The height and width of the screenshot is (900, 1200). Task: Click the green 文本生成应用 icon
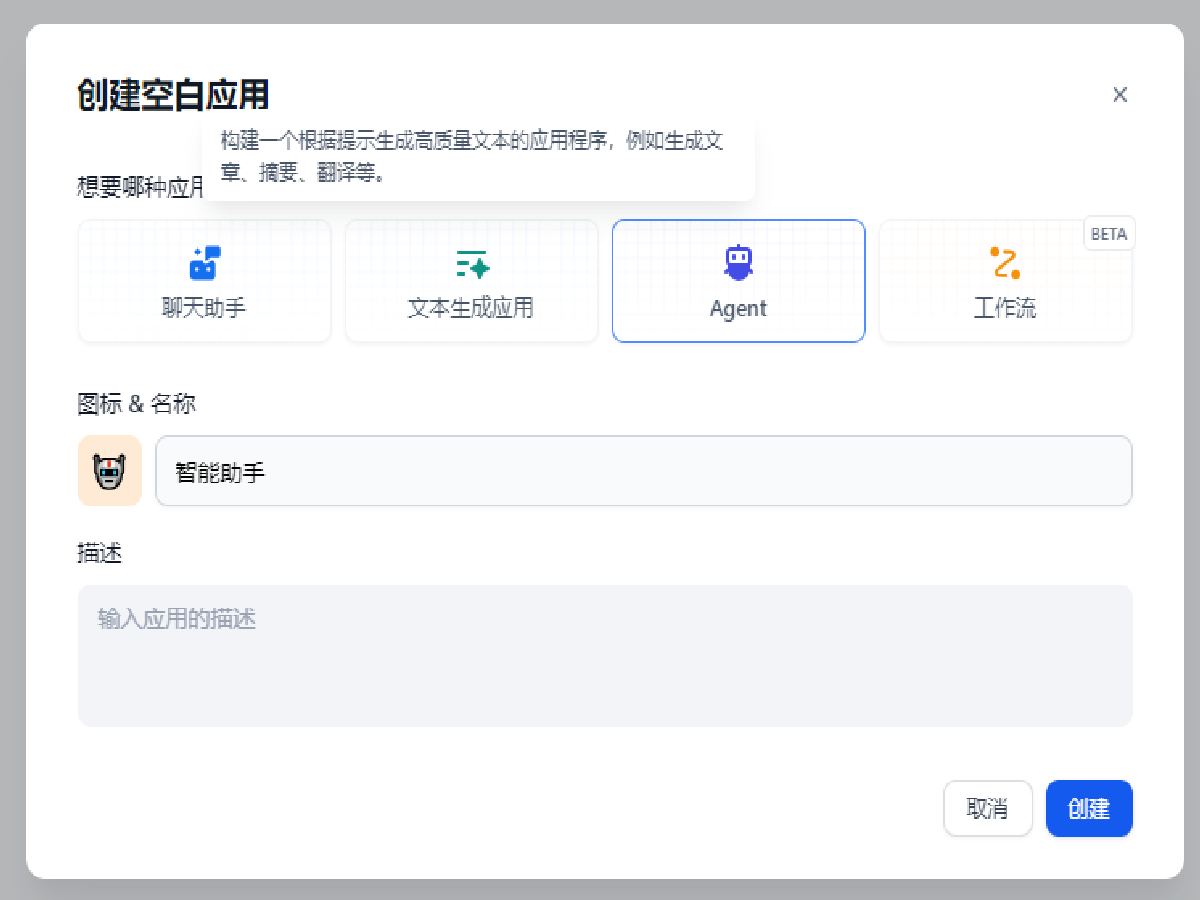(472, 264)
